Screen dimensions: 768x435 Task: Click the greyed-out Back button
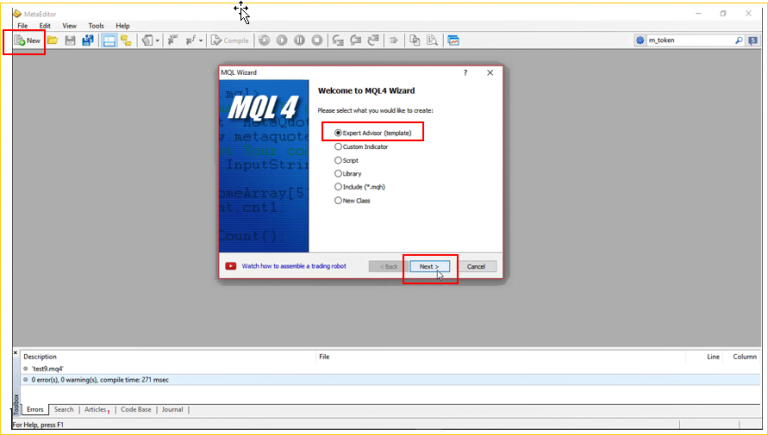[389, 266]
